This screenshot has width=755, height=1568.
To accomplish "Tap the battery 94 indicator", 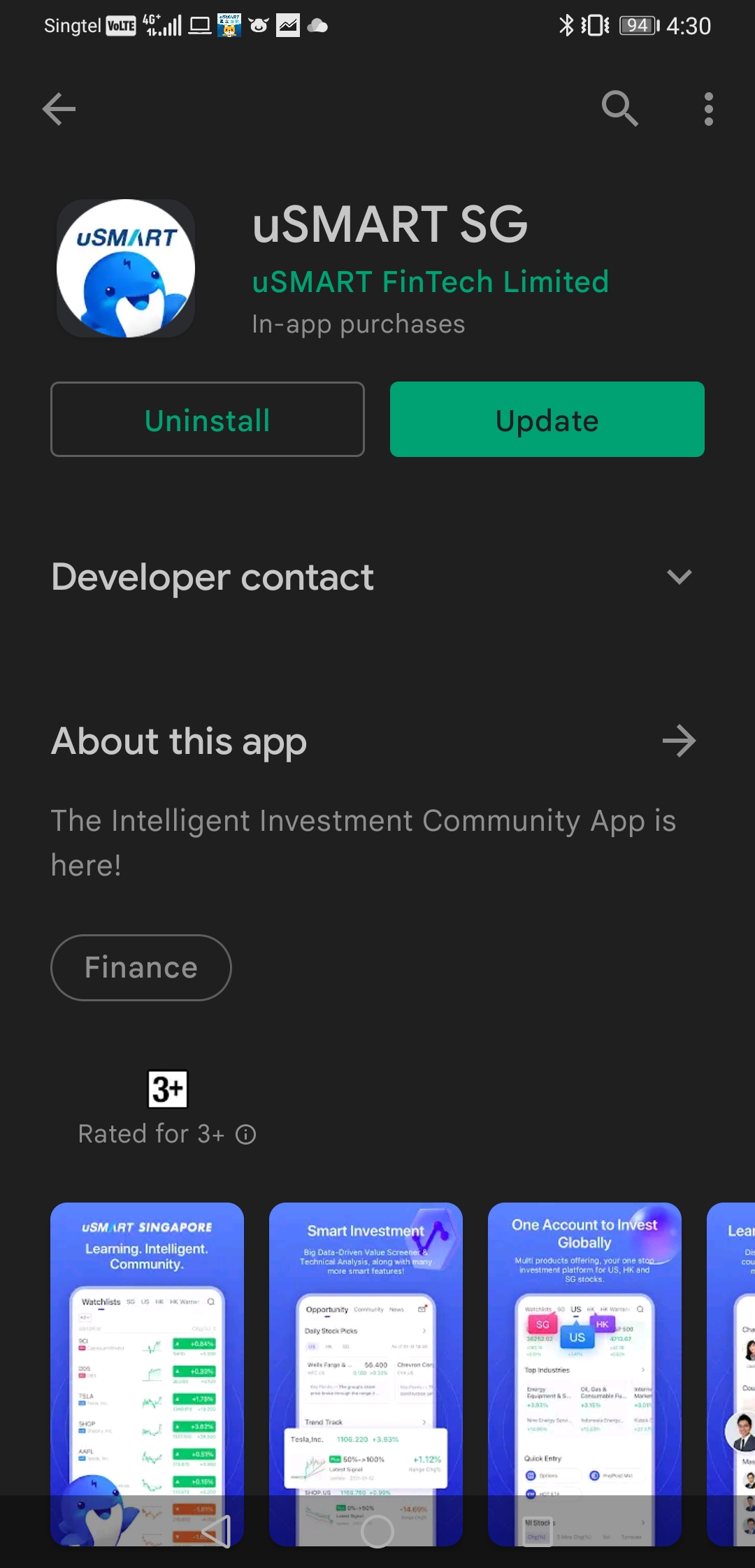I will [639, 26].
